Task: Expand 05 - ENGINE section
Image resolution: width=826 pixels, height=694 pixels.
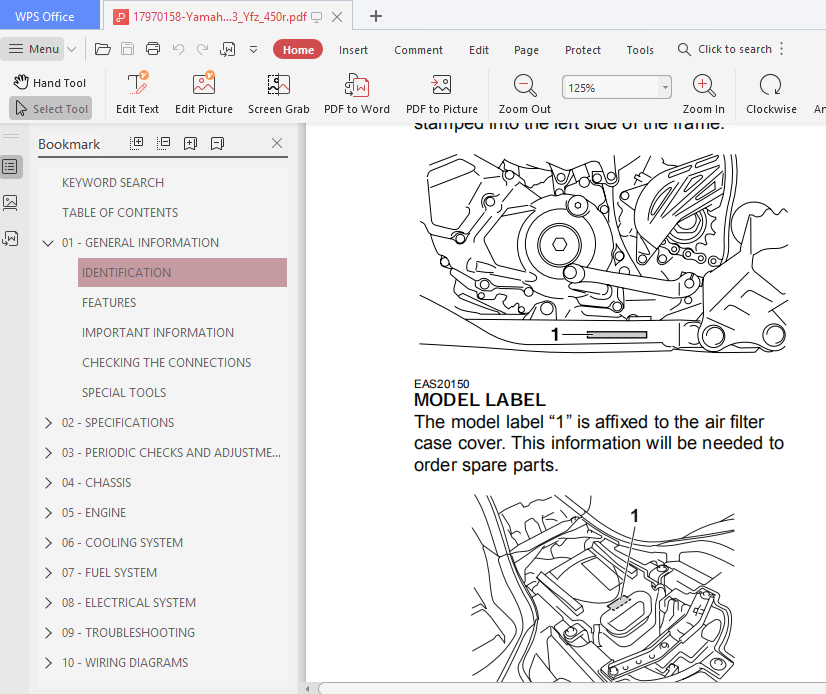Action: click(48, 513)
